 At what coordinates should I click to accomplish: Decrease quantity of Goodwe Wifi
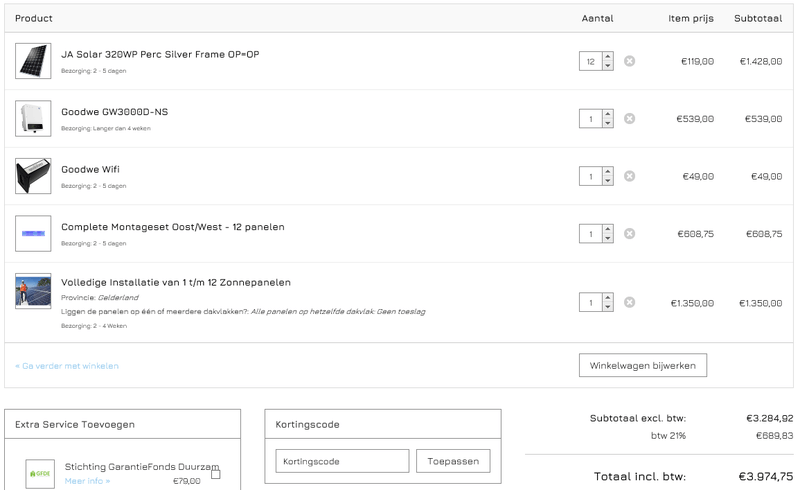coord(608,181)
